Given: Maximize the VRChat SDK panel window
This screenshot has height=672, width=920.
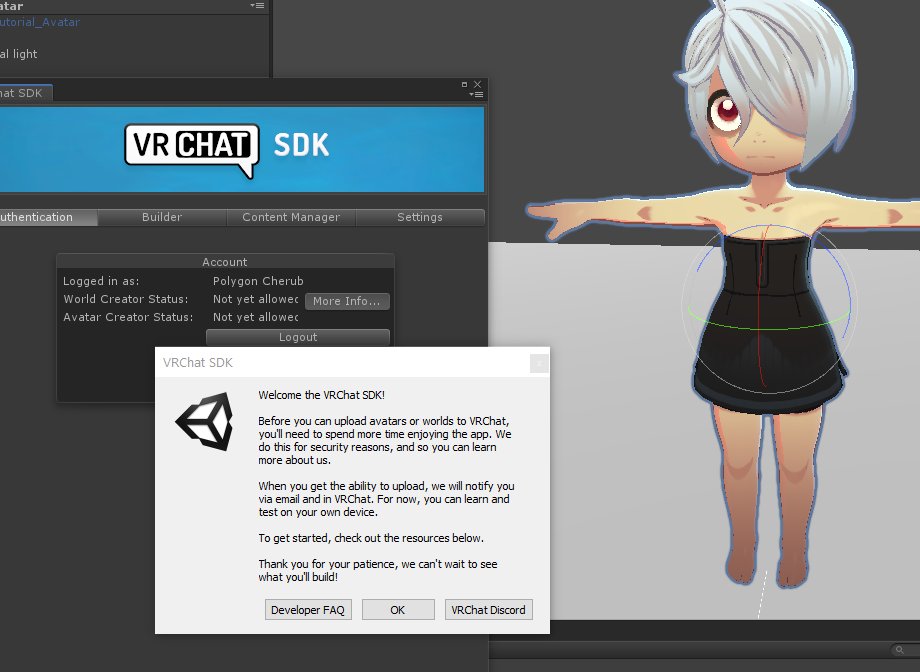Looking at the screenshot, I should 464,85.
